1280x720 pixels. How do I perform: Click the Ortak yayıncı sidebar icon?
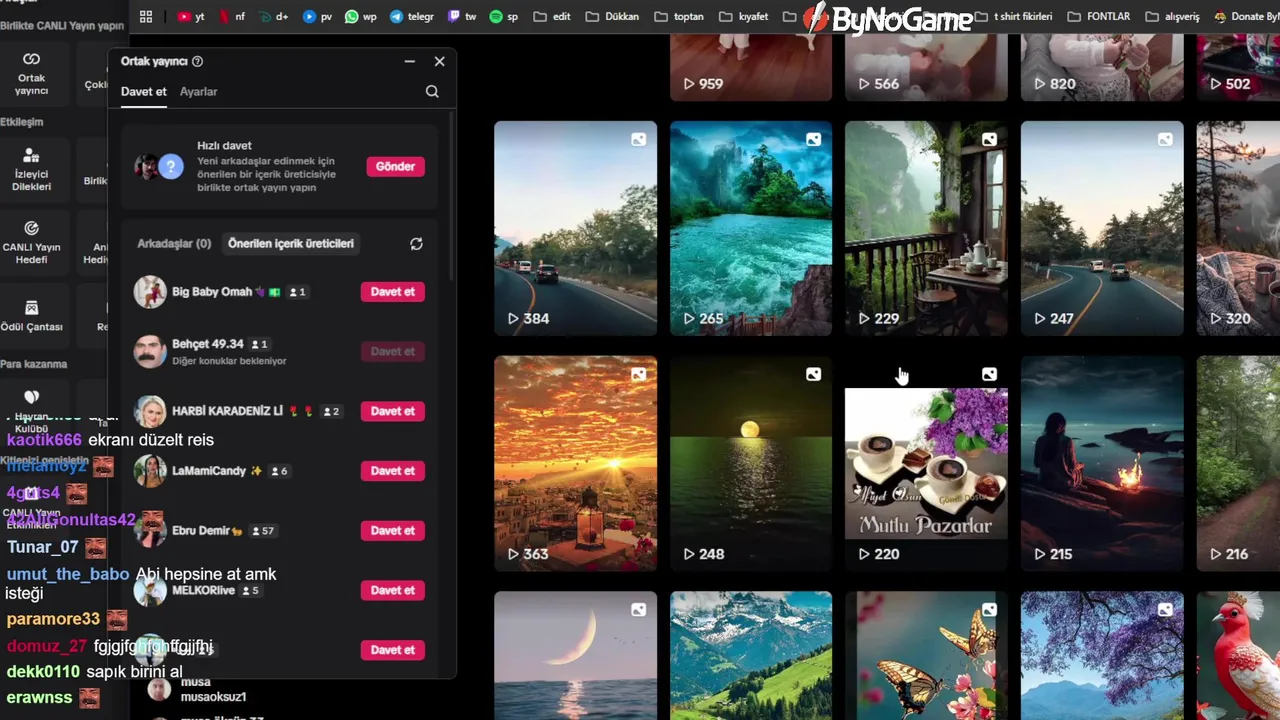click(31, 73)
